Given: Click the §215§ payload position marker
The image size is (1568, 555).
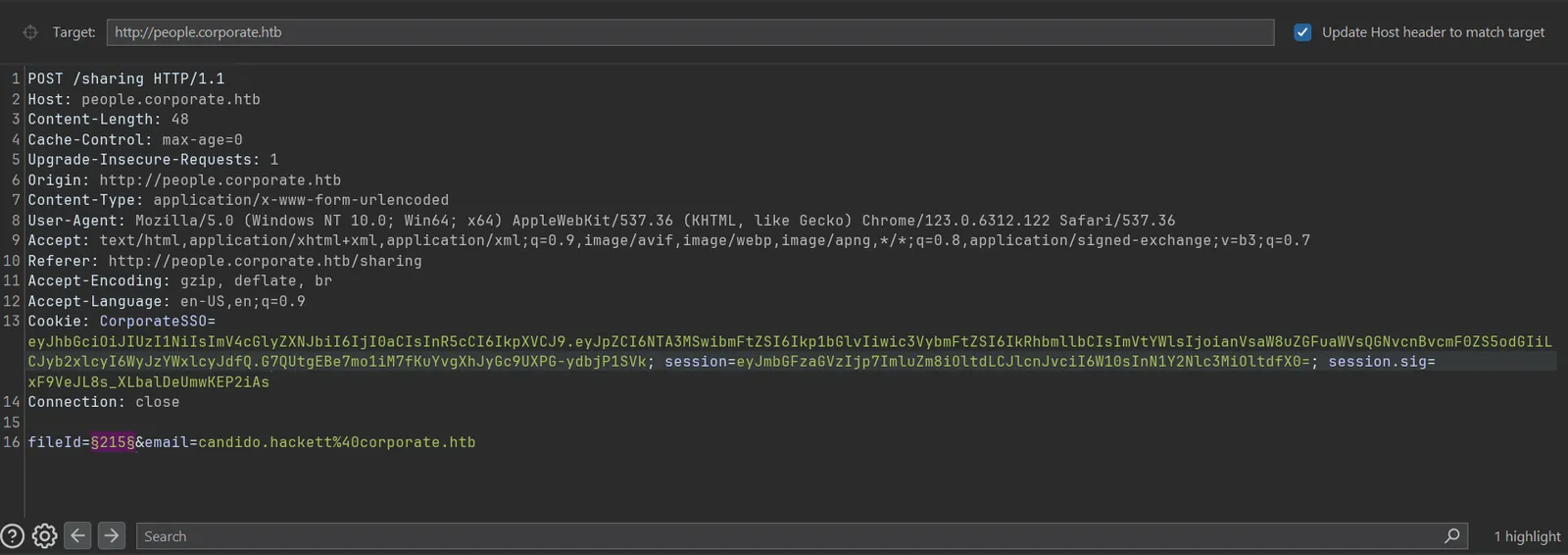Looking at the screenshot, I should tap(113, 442).
